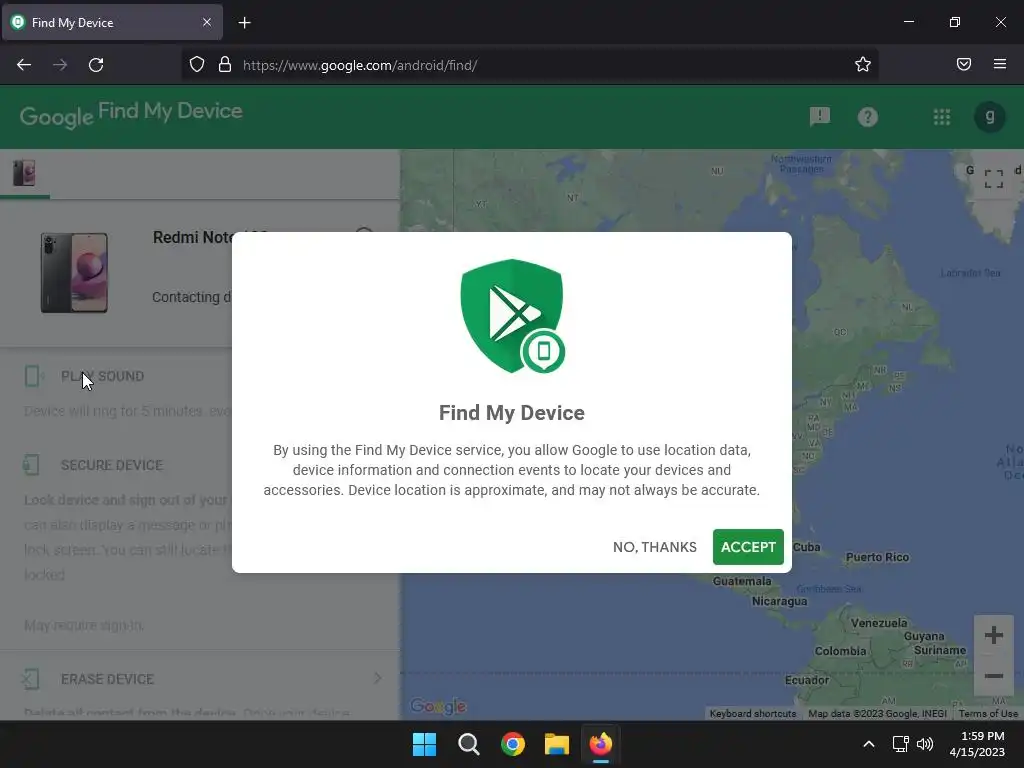
Task: Open Windows taskbar search
Action: (469, 744)
